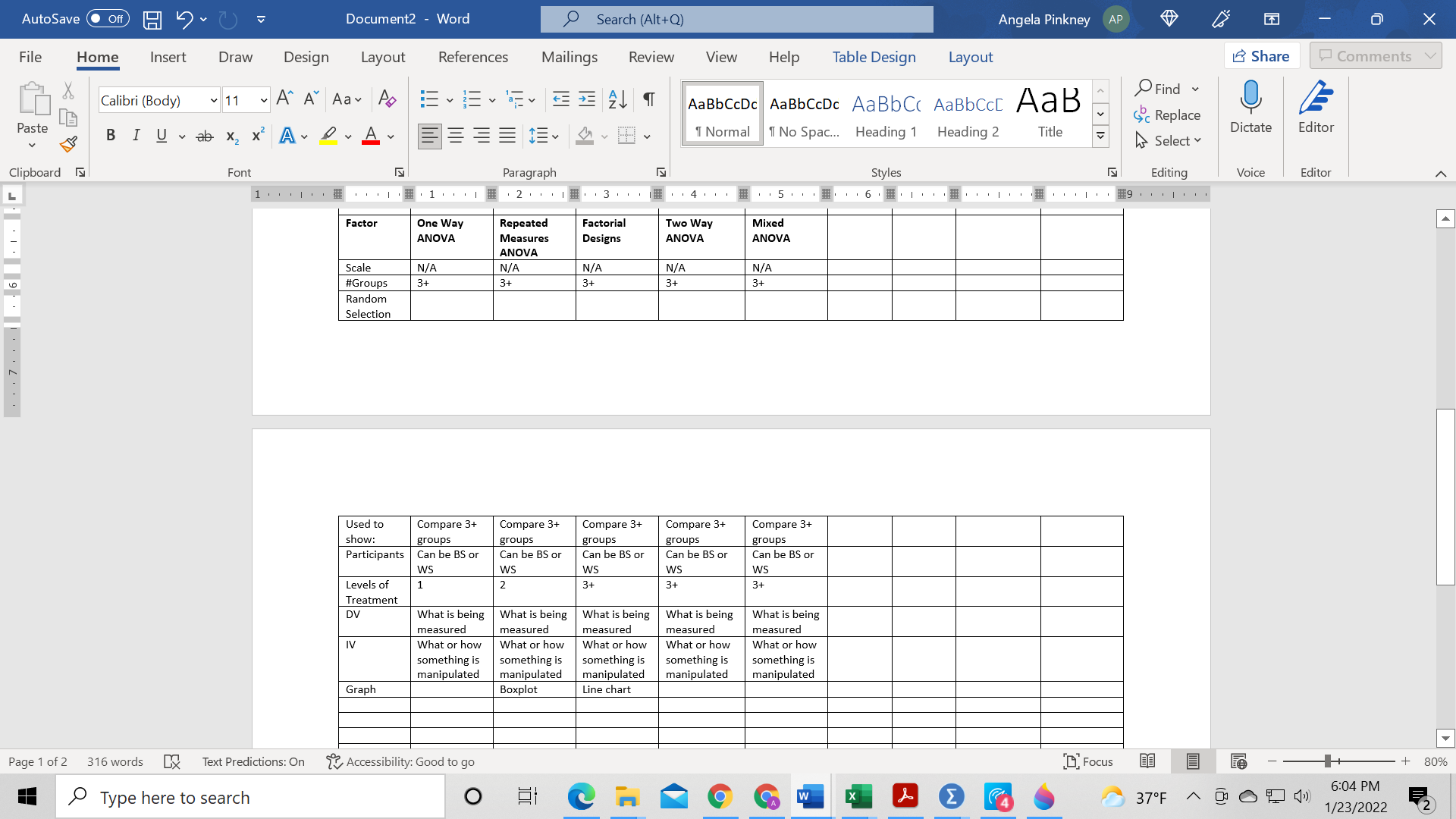
Task: Click the Save icon in title bar
Action: click(152, 19)
